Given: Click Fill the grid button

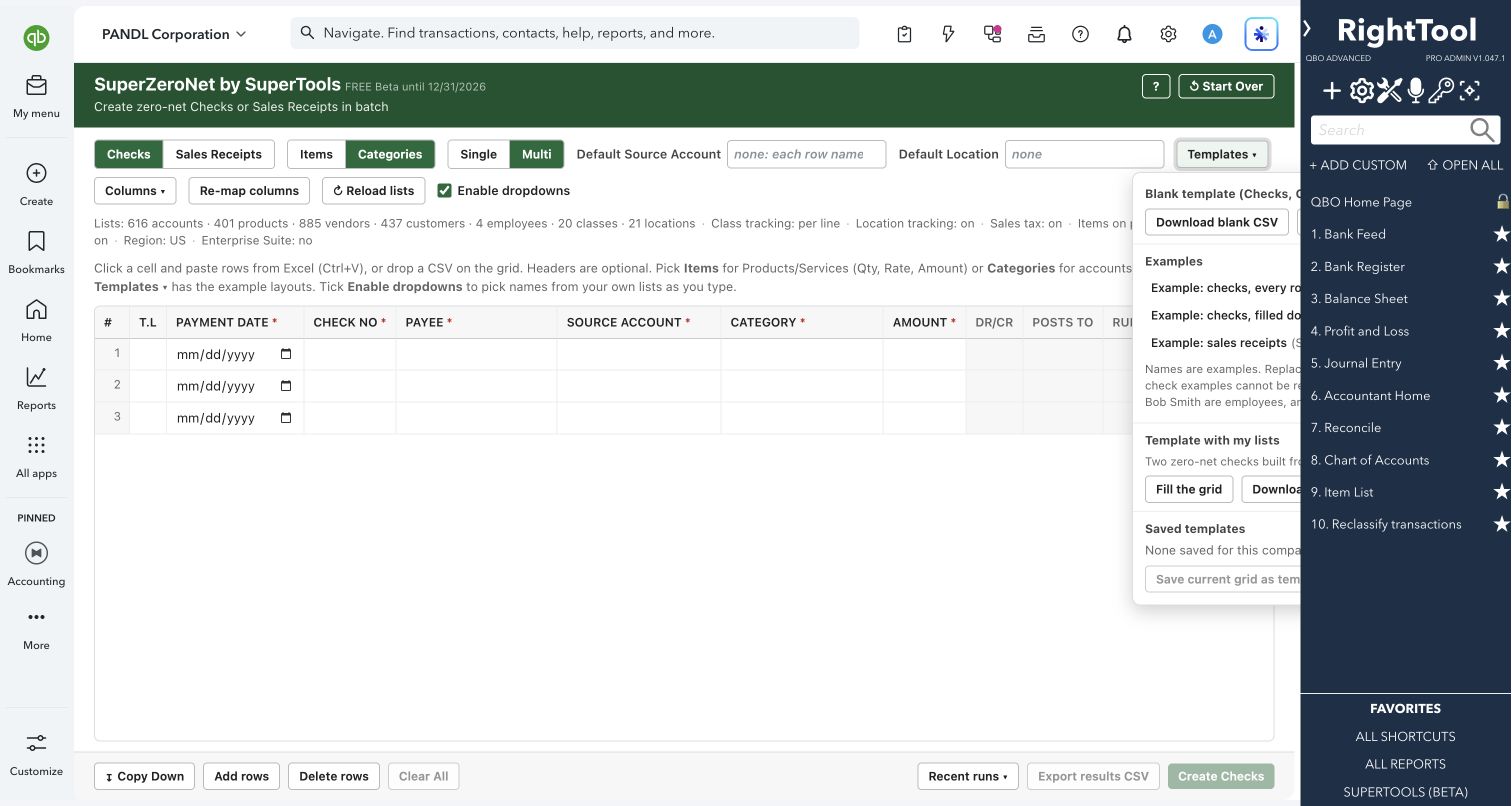Looking at the screenshot, I should [1189, 489].
